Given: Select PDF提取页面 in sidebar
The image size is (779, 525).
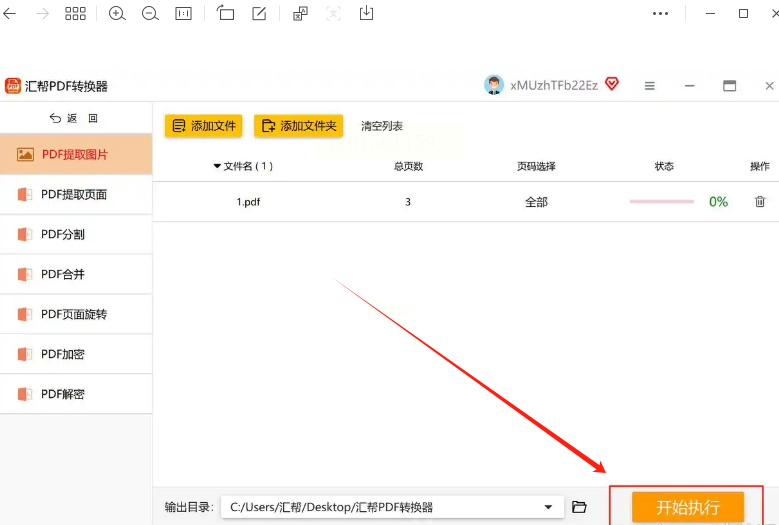Looking at the screenshot, I should [x=76, y=195].
